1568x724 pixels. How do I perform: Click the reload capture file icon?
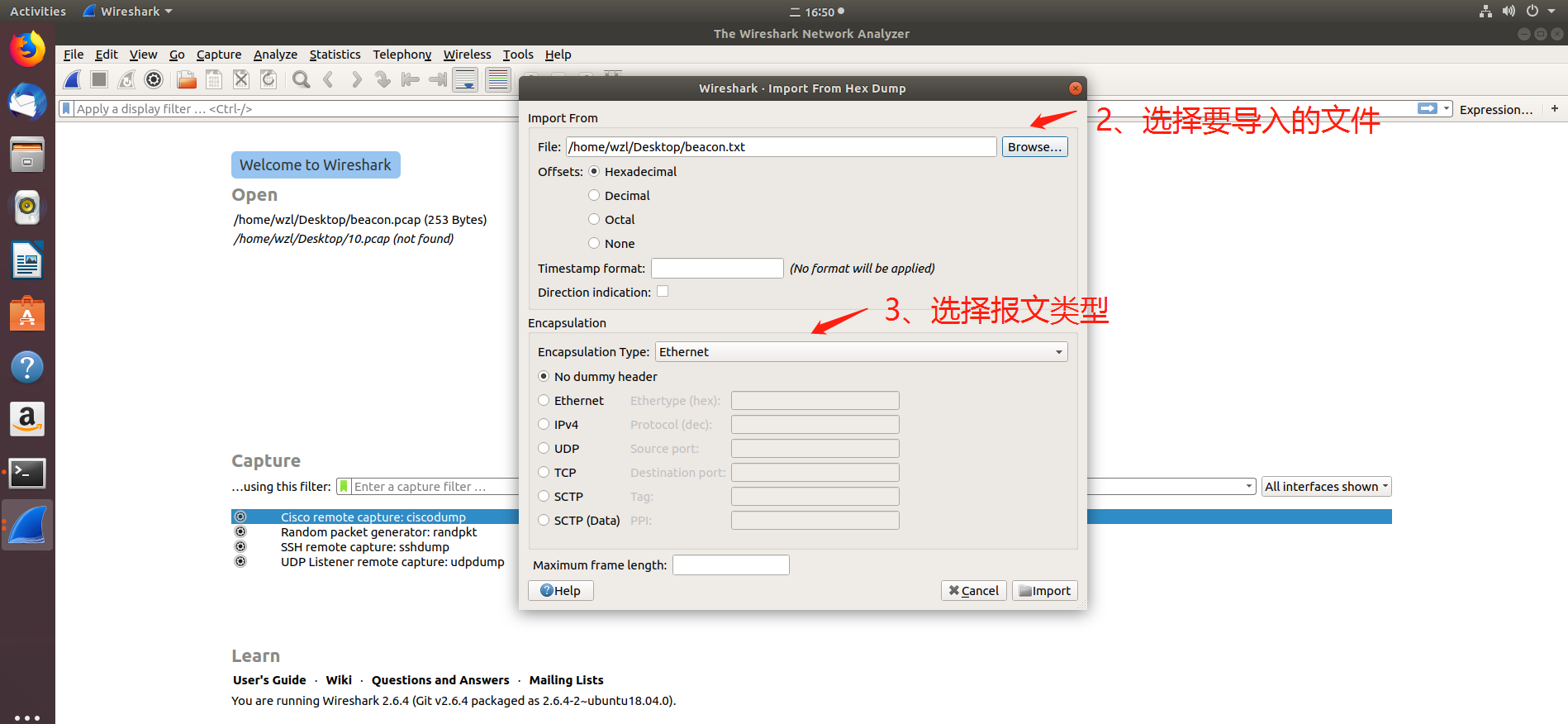click(268, 79)
